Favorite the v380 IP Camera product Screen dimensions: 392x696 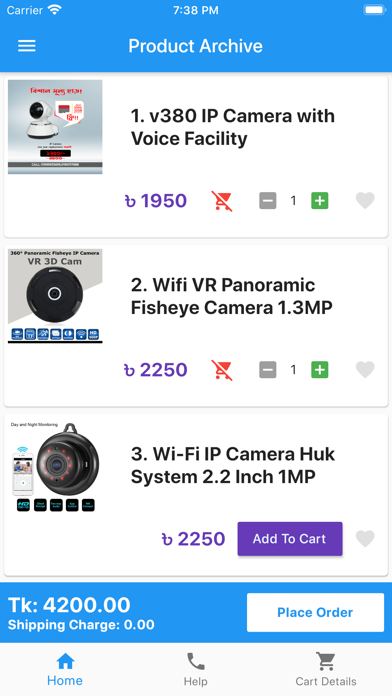pos(365,201)
